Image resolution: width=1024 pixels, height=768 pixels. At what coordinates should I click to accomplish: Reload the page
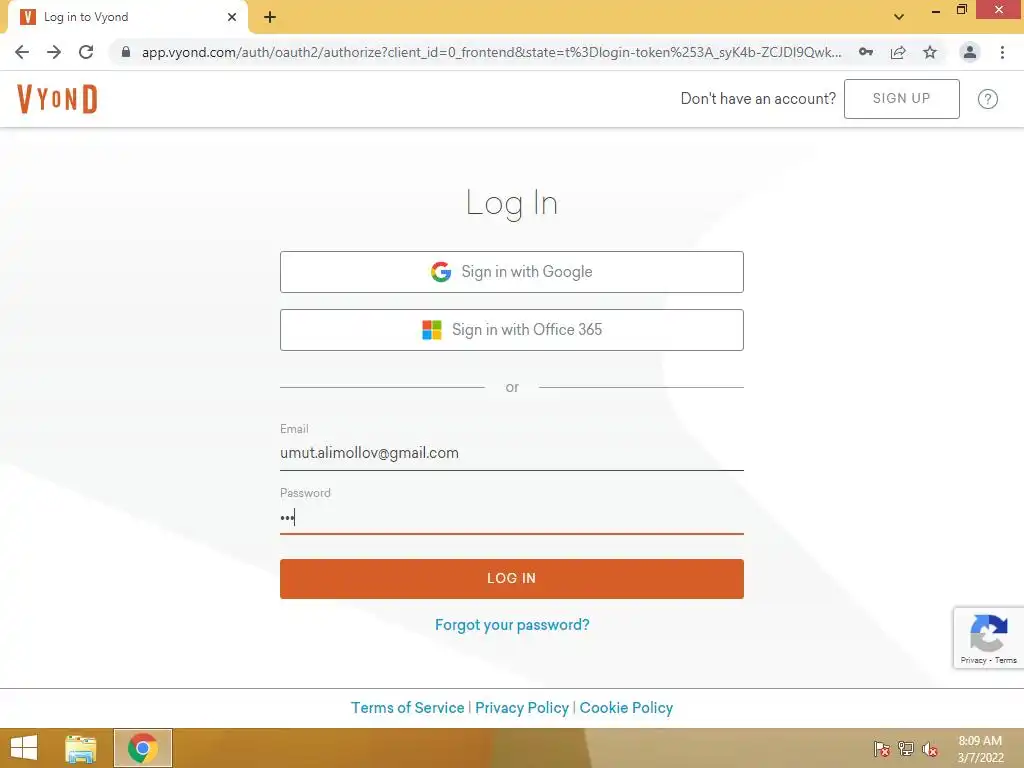86,52
